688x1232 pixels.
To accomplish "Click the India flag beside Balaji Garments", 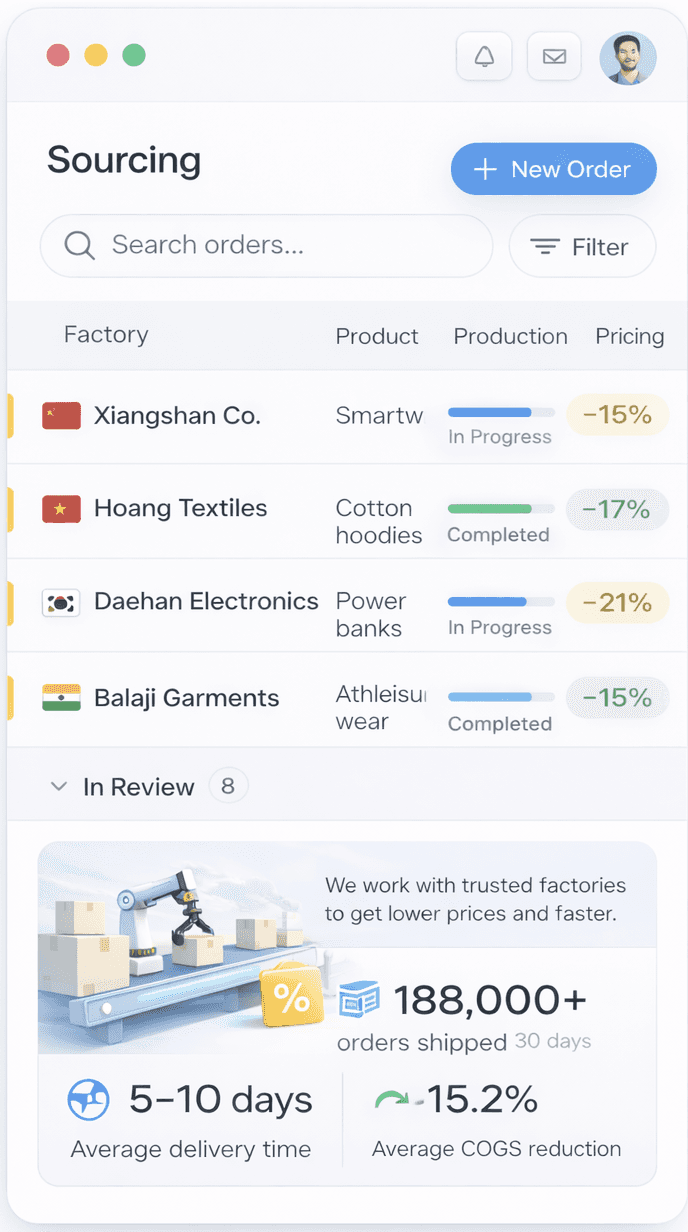I will [x=60, y=698].
